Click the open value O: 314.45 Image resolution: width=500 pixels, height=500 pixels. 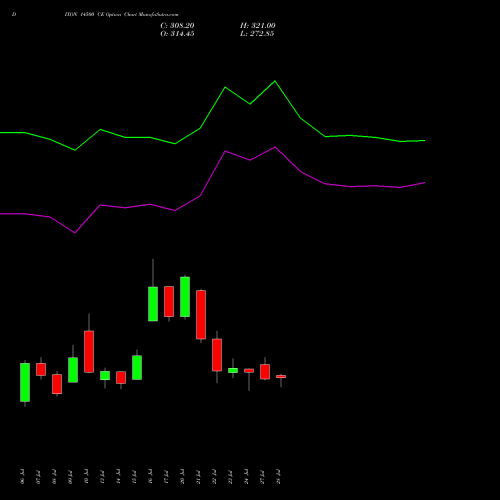click(x=177, y=34)
